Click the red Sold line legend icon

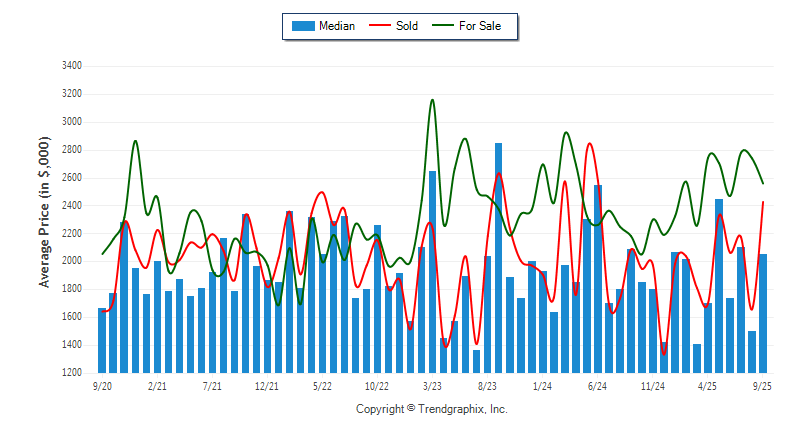(x=377, y=26)
